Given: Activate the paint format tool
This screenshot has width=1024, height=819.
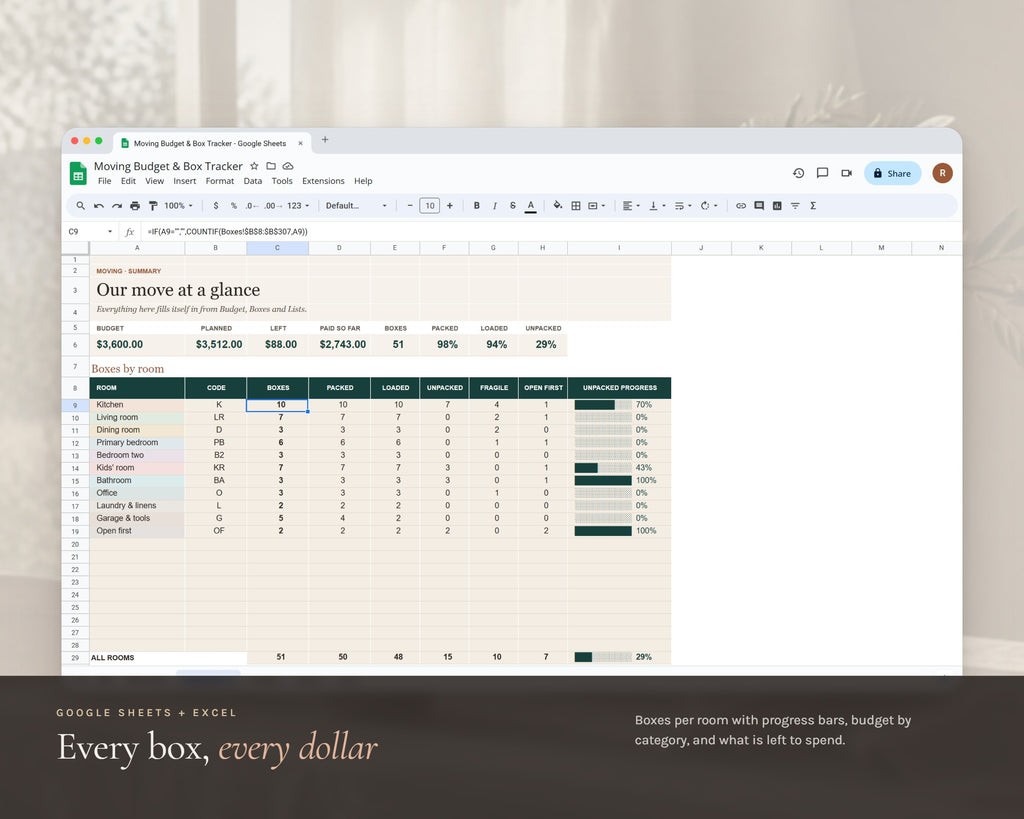Looking at the screenshot, I should tap(153, 206).
